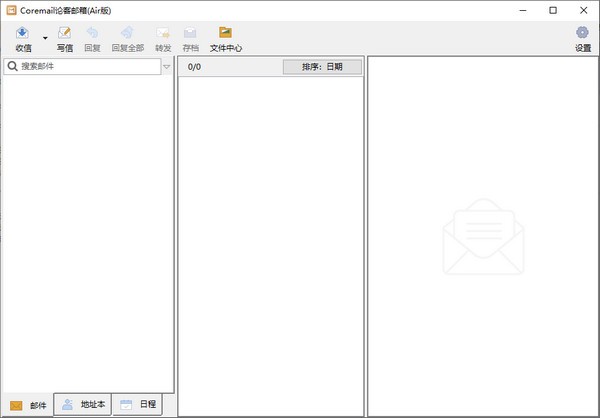Expand the search options triangle
Viewport: 600px width, 418px height.
click(167, 67)
